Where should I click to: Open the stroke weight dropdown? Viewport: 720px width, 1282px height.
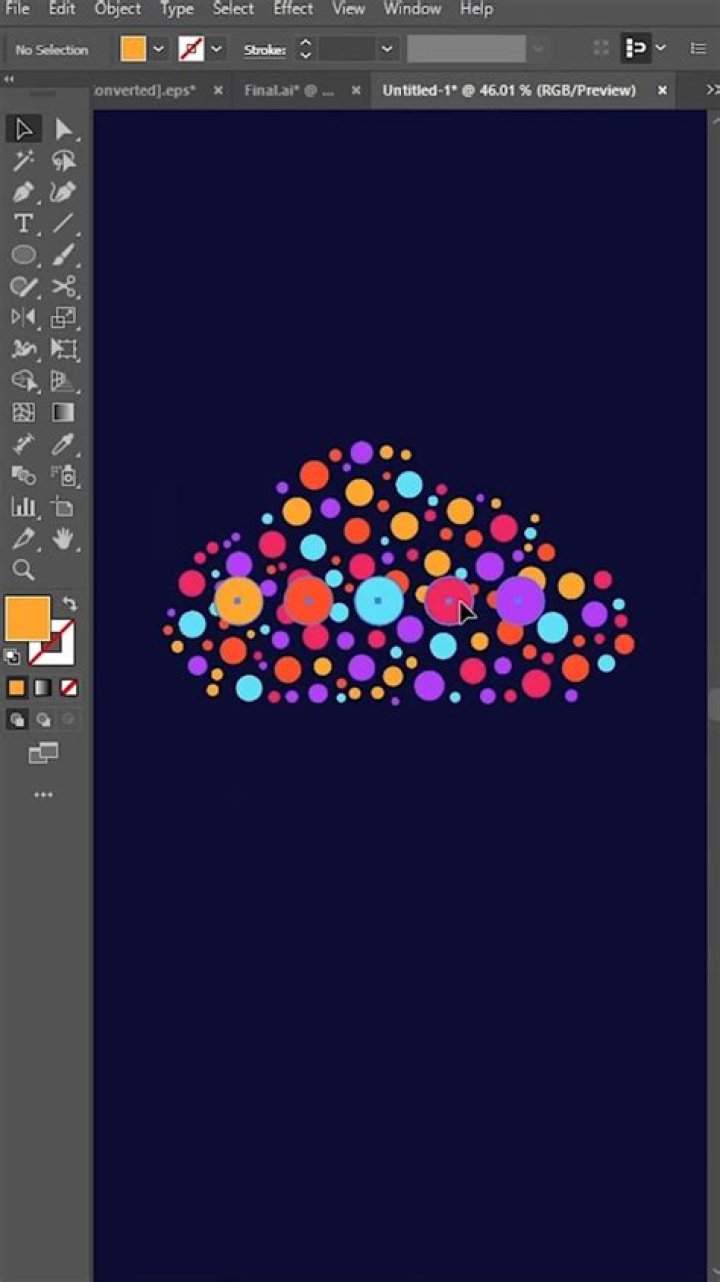tap(387, 49)
